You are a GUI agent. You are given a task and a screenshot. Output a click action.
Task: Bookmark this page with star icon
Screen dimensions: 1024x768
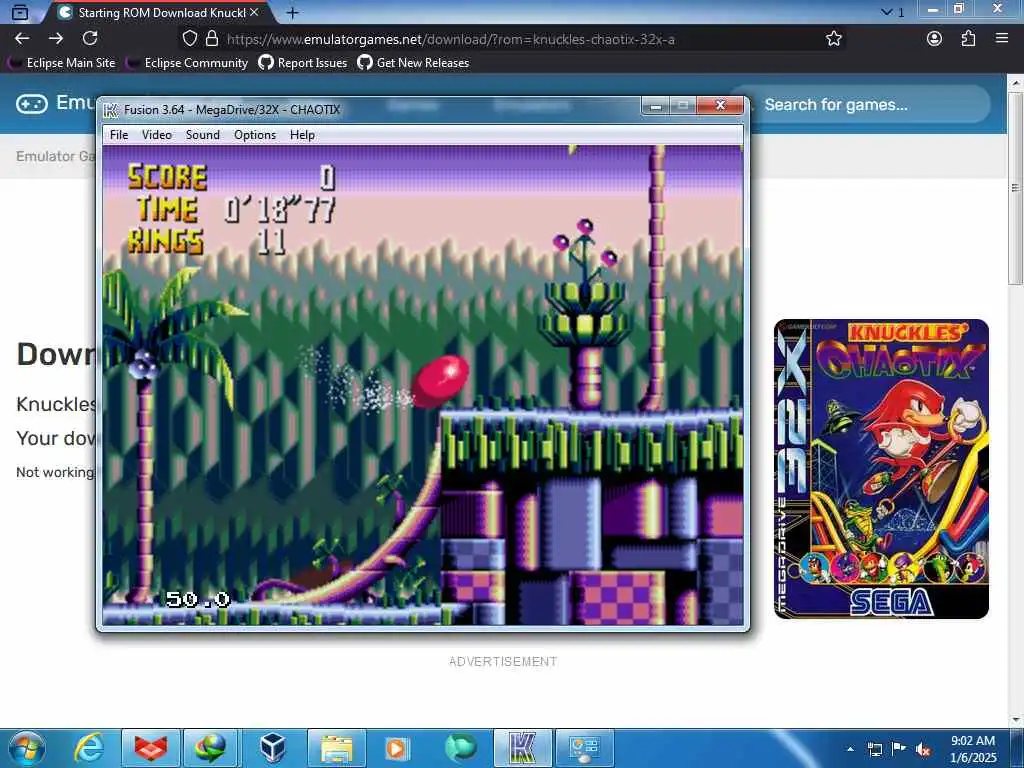[x=833, y=39]
